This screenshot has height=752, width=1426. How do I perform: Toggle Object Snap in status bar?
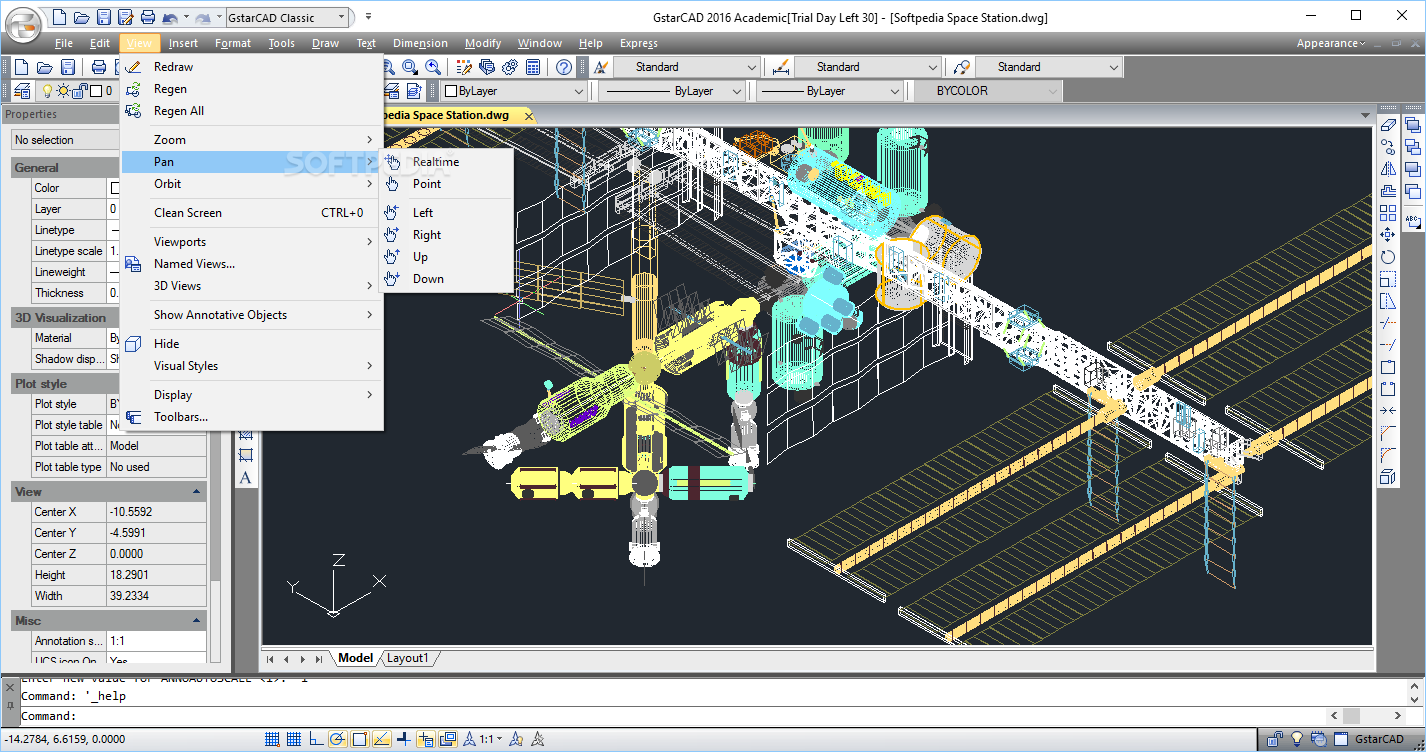coord(360,740)
